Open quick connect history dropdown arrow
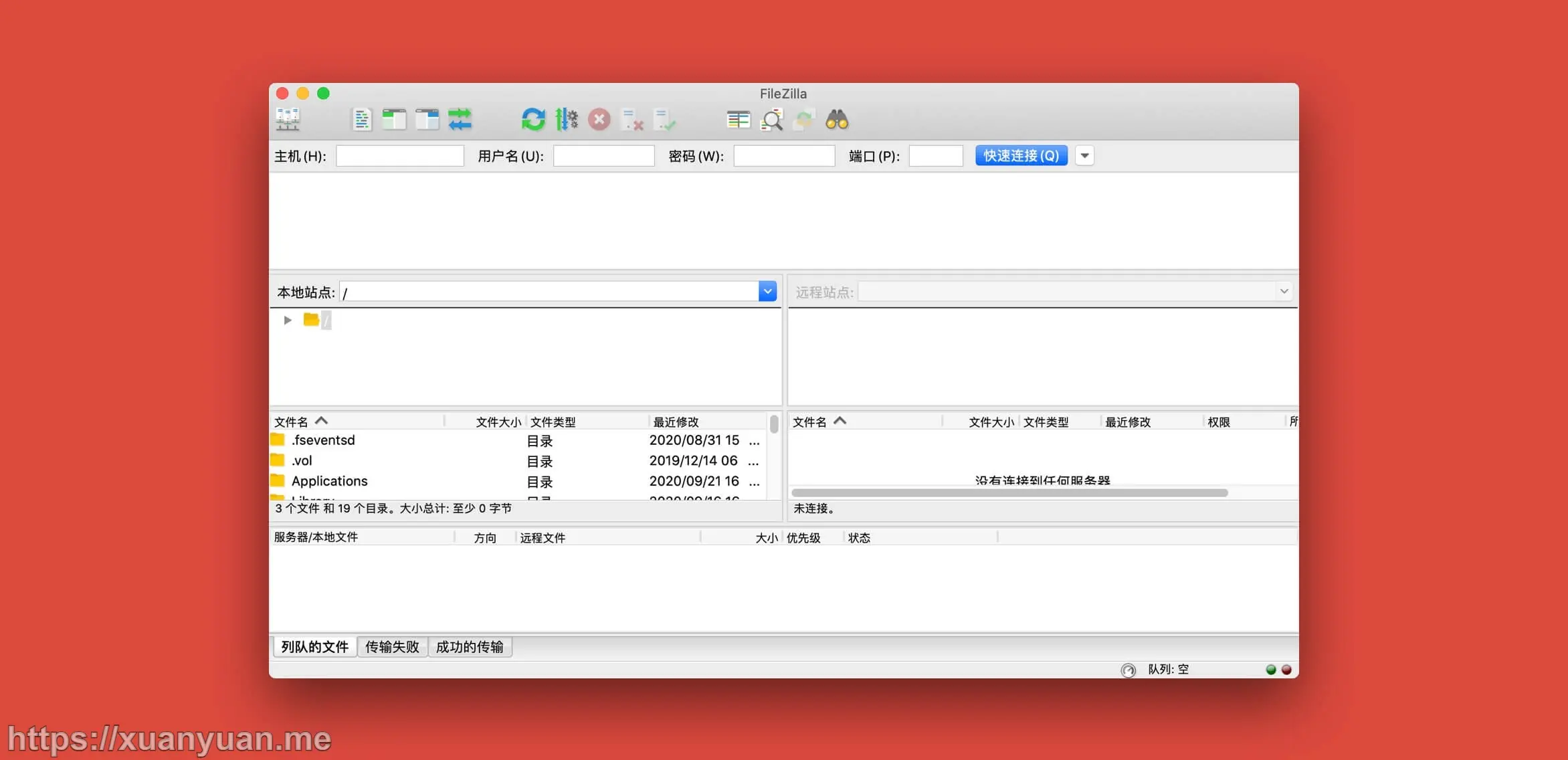The image size is (1568, 760). (x=1084, y=156)
